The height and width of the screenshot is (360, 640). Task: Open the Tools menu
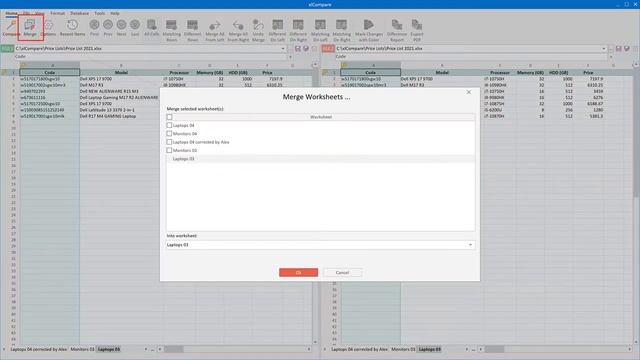tap(100, 13)
